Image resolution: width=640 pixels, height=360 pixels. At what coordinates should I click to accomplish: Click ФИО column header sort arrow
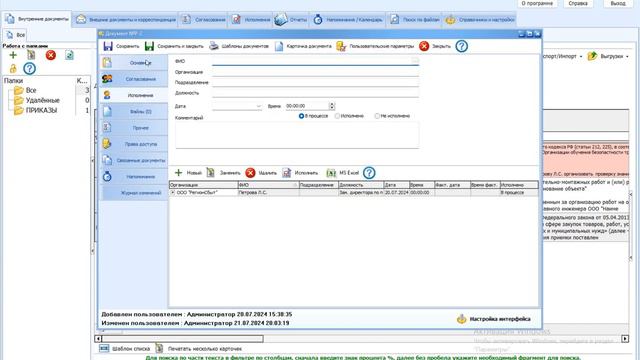coord(295,185)
